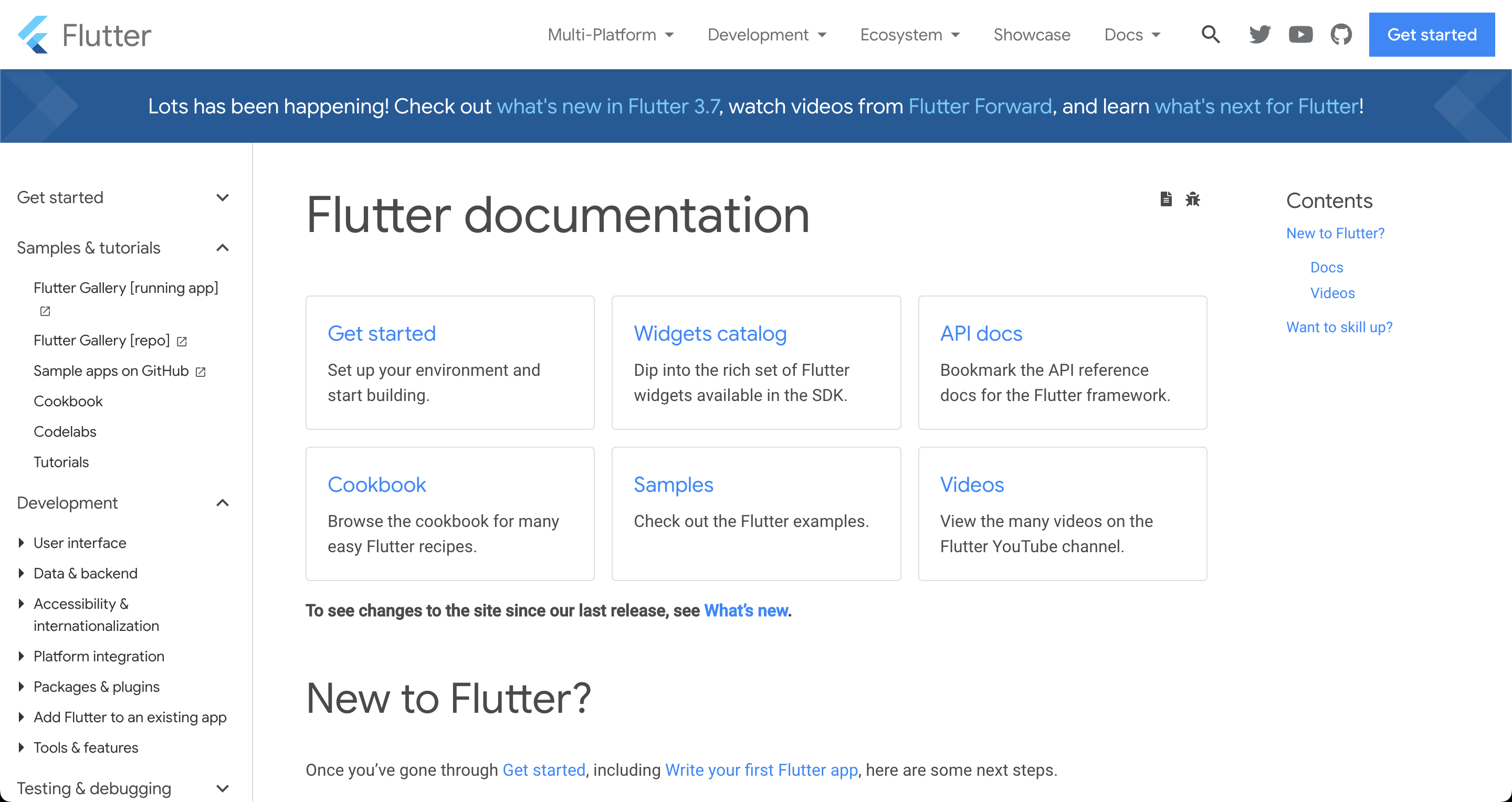Click external-link icon beside Flutter Gallery [repo]
Viewport: 1512px width, 802px height.
182,342
